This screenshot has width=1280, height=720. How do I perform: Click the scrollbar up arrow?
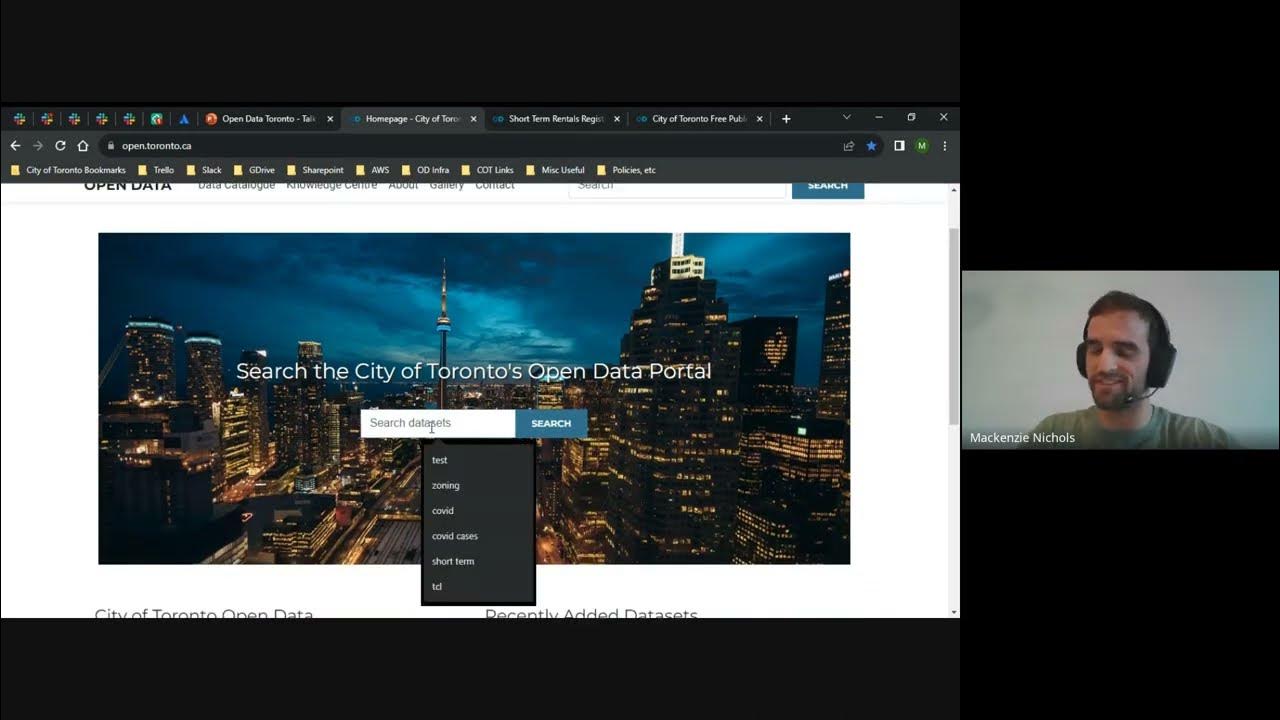[x=953, y=189]
